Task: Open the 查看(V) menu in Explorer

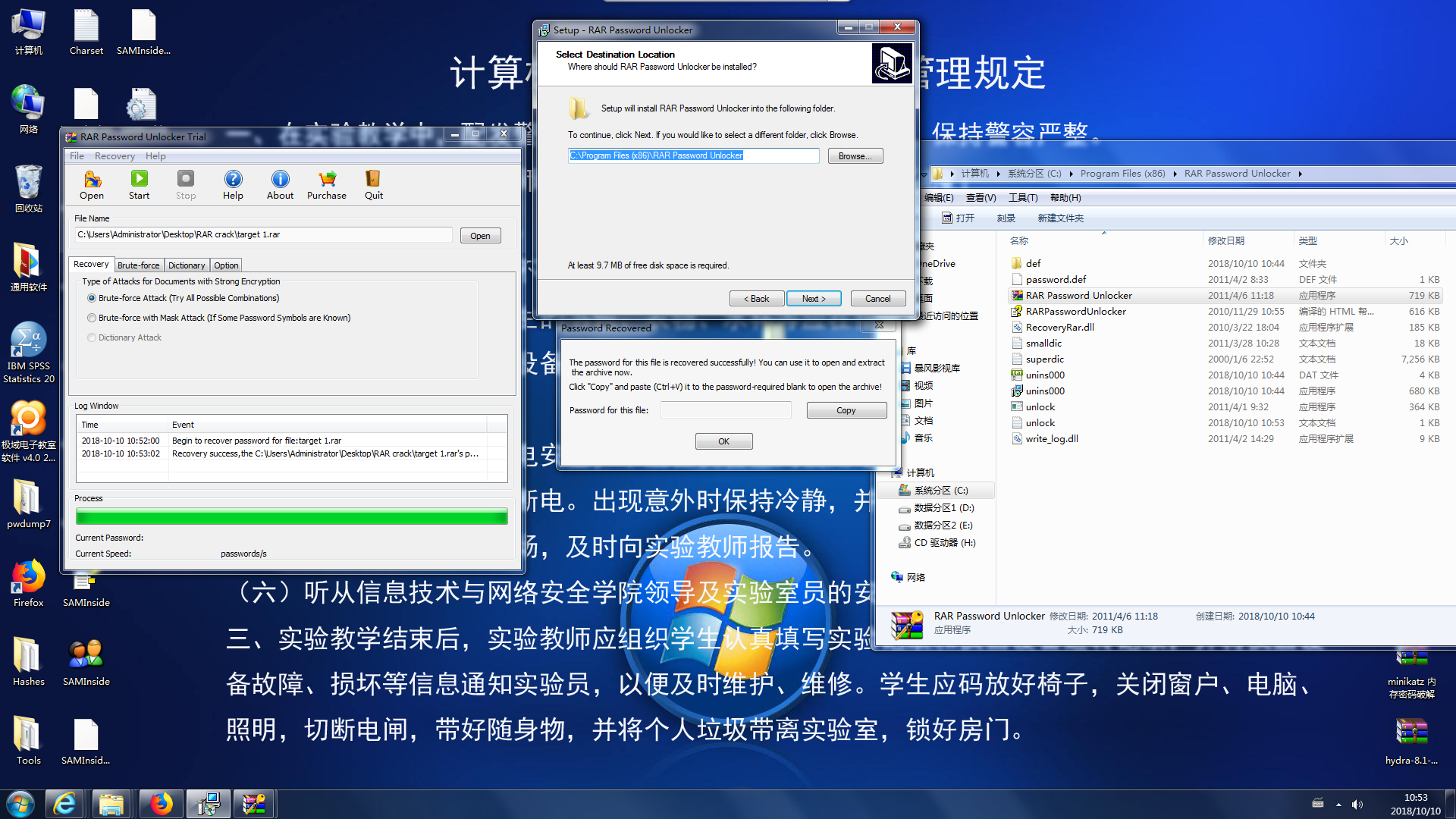Action: 981,198
